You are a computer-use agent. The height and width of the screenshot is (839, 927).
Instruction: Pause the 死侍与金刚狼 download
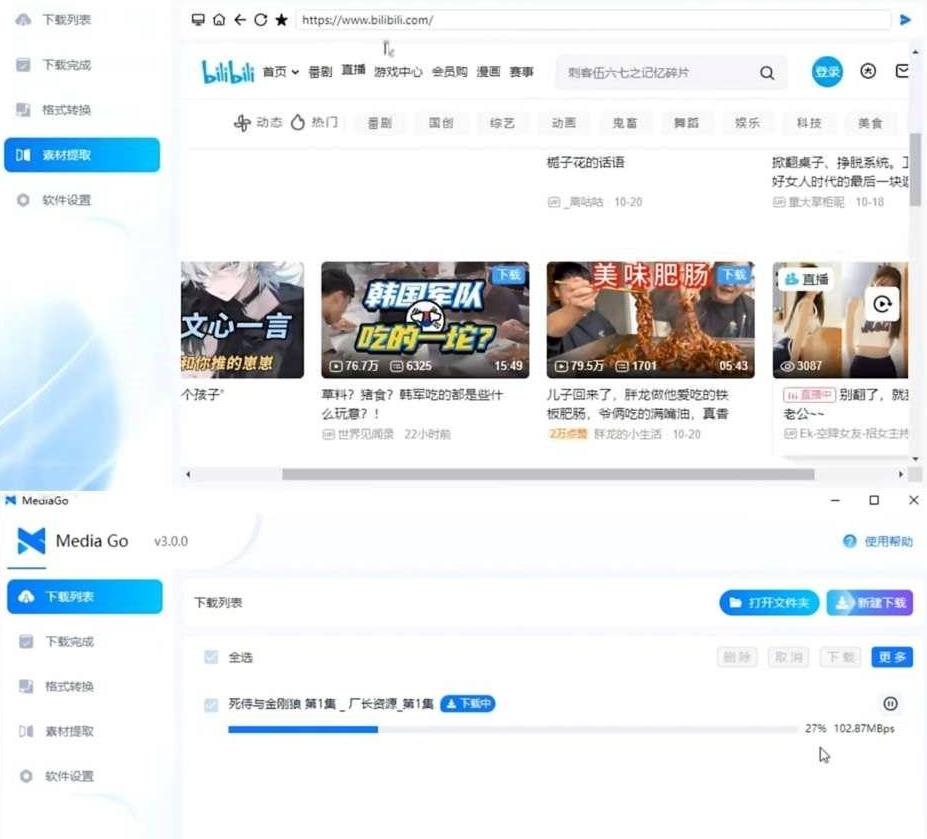(x=890, y=704)
